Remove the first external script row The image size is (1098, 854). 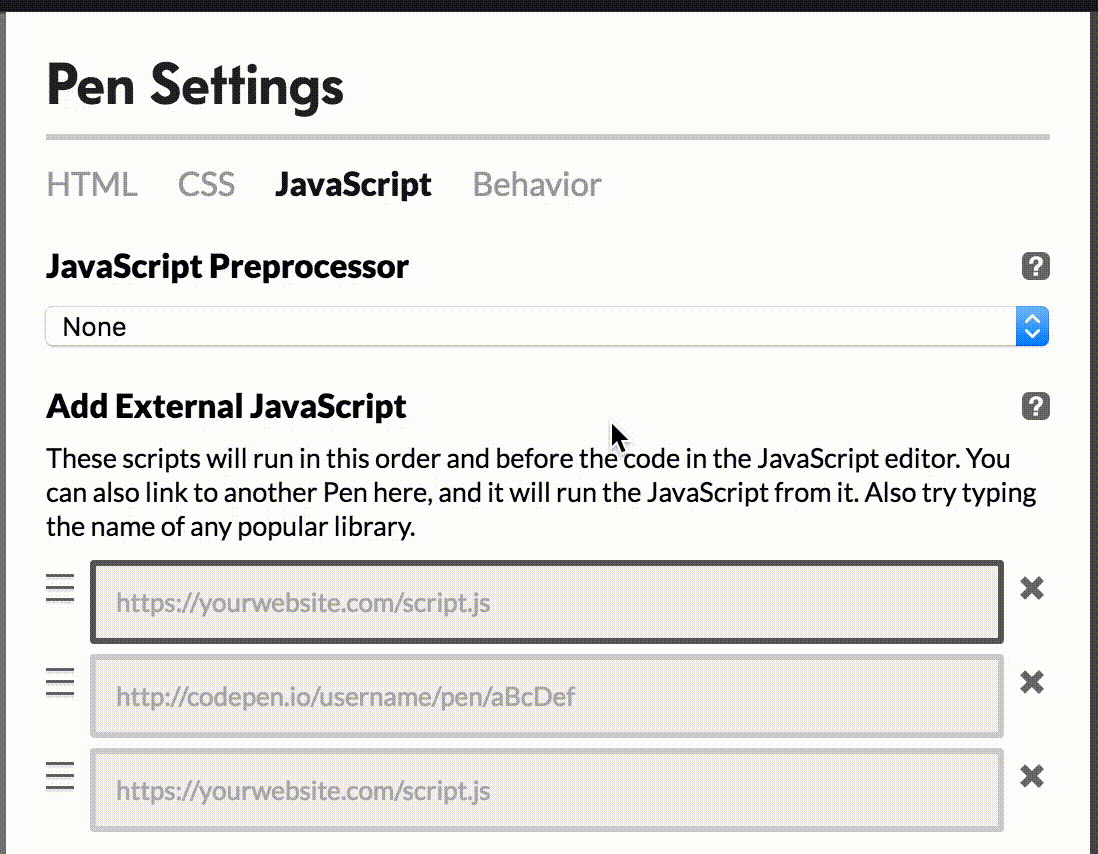click(1031, 589)
